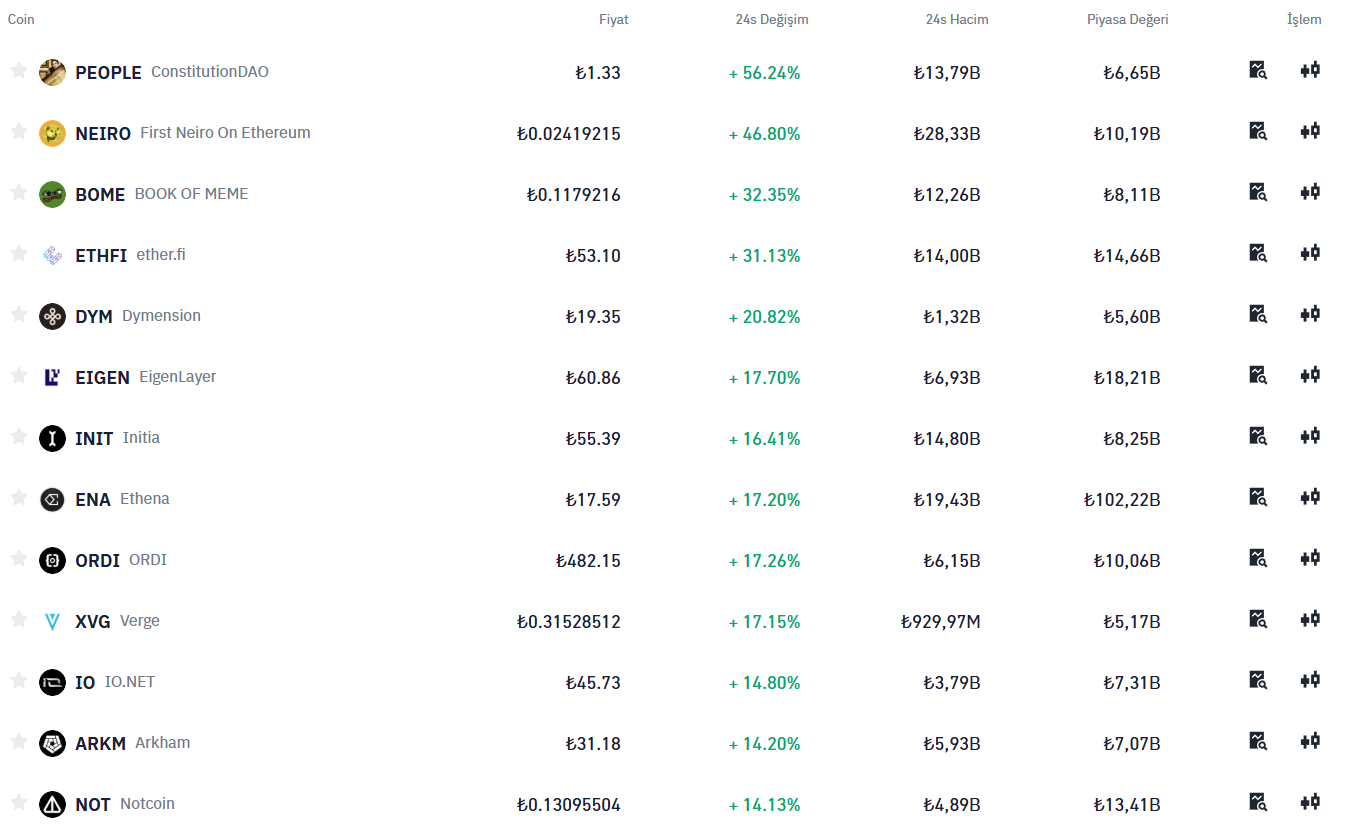This screenshot has height=831, width=1367.
Task: Click the Fiyat column header
Action: pos(613,20)
